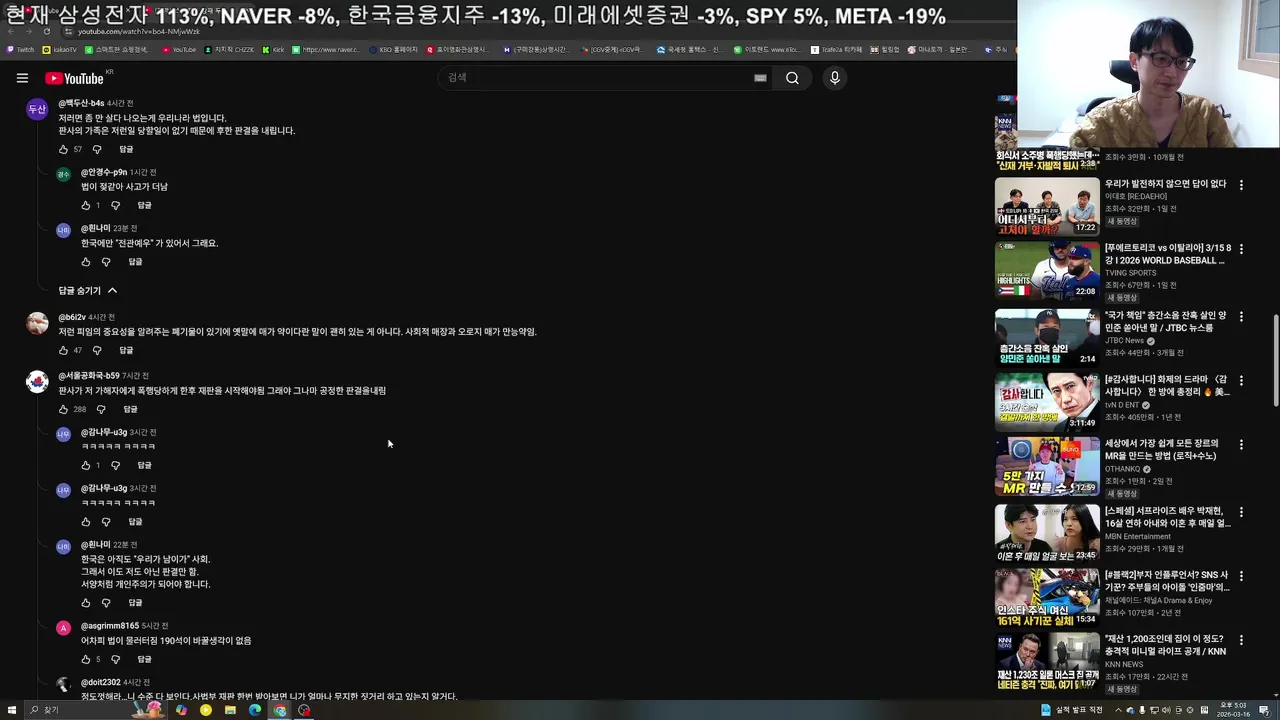Play the tvN 감사합니다 drama thumbnail
The height and width of the screenshot is (720, 1280).
pyautogui.click(x=1047, y=401)
